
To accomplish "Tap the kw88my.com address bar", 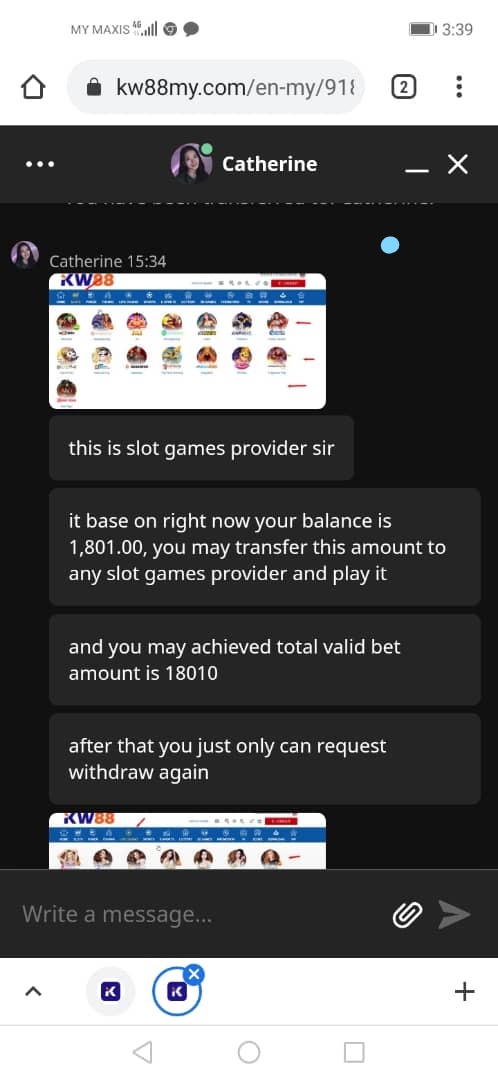I will pyautogui.click(x=216, y=87).
